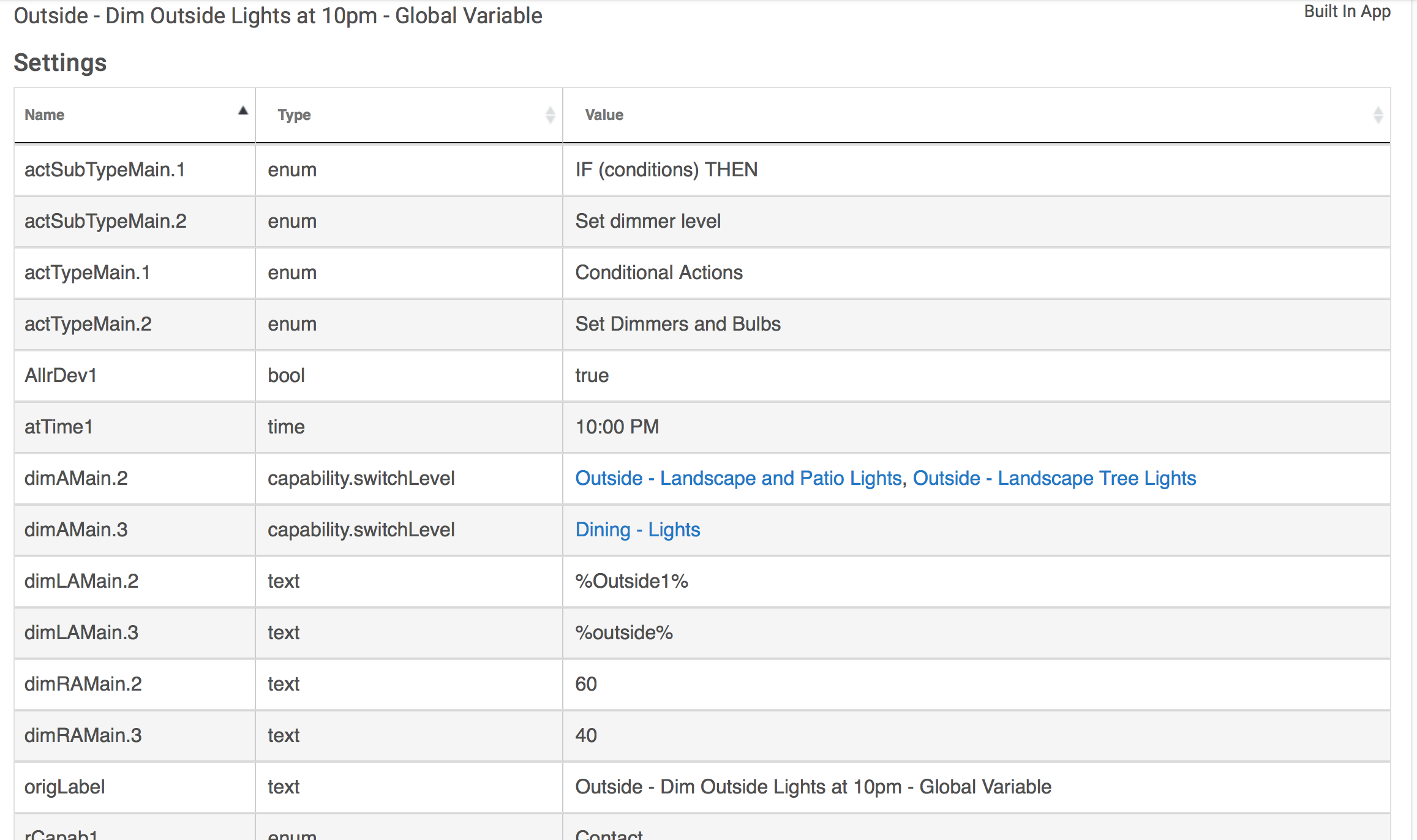Sort table by the Name header
This screenshot has width=1417, height=840.
click(x=45, y=115)
